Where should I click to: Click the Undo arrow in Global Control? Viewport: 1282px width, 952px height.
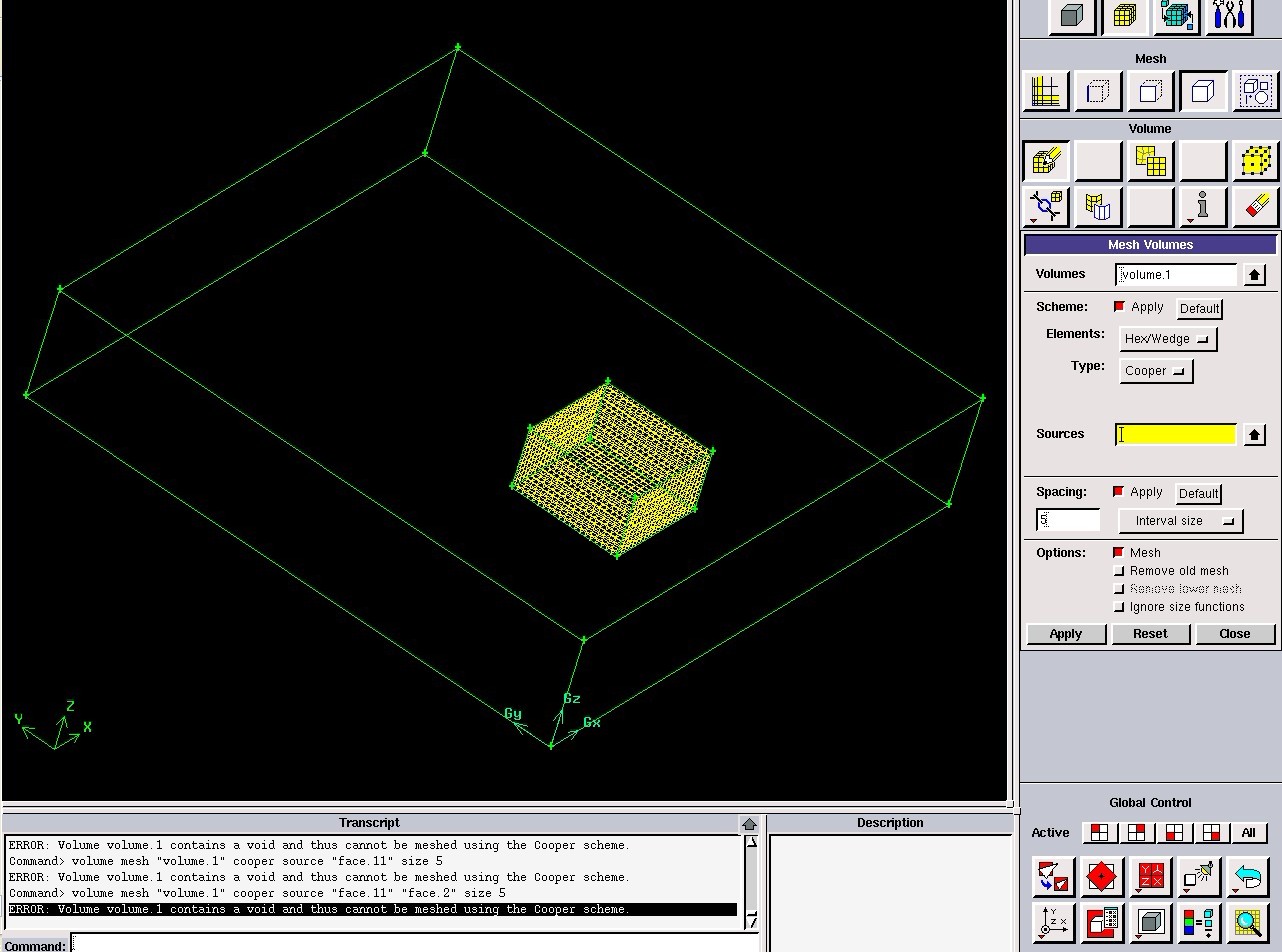coord(1248,878)
